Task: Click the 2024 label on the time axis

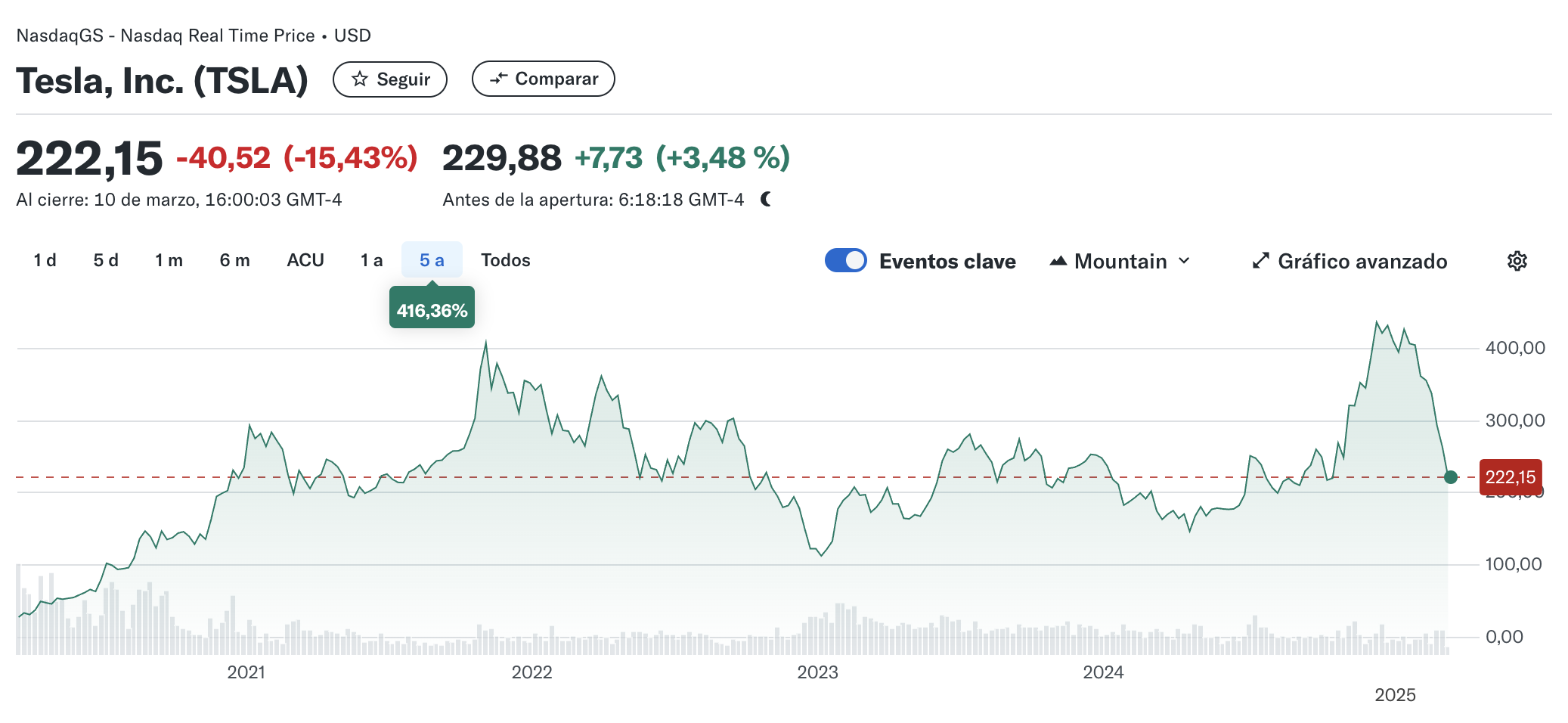Action: pyautogui.click(x=1103, y=672)
